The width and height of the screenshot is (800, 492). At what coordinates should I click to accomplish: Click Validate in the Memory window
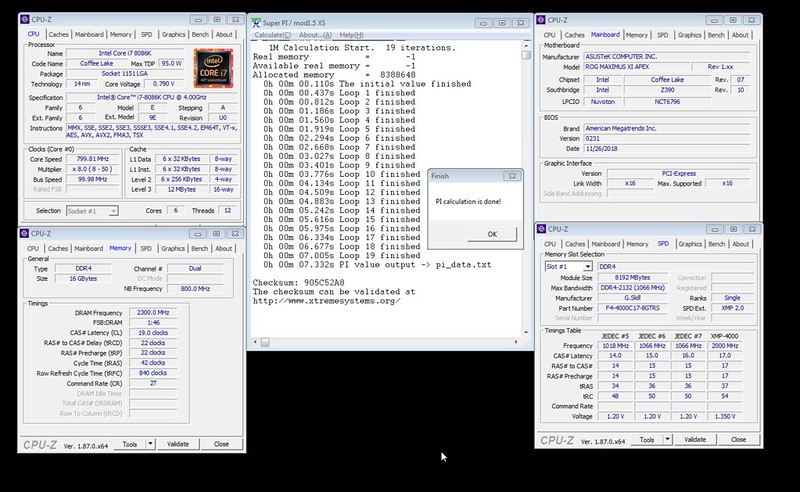point(178,444)
